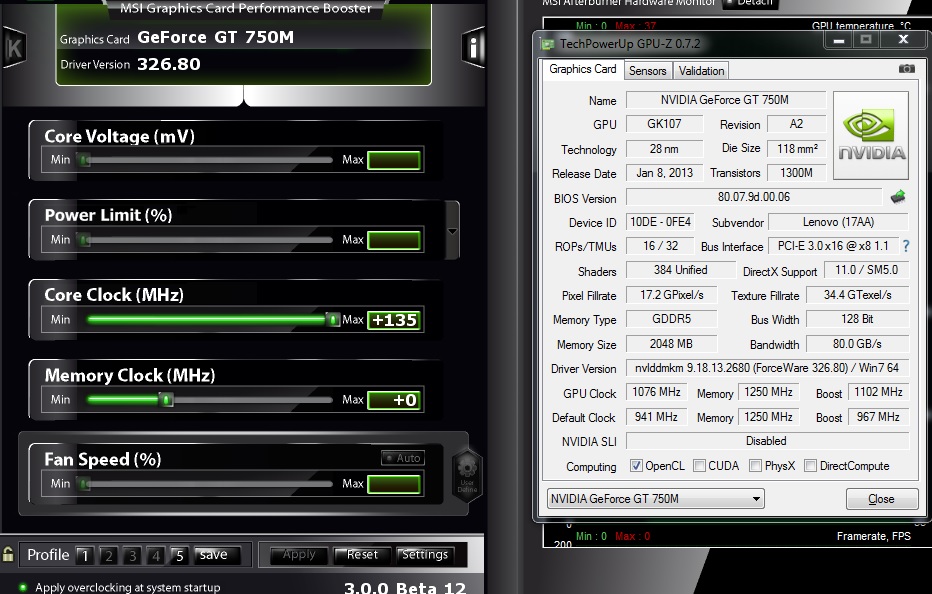Image resolution: width=932 pixels, height=594 pixels.
Task: Click the BIOS save chip icon
Action: pyautogui.click(x=898, y=197)
